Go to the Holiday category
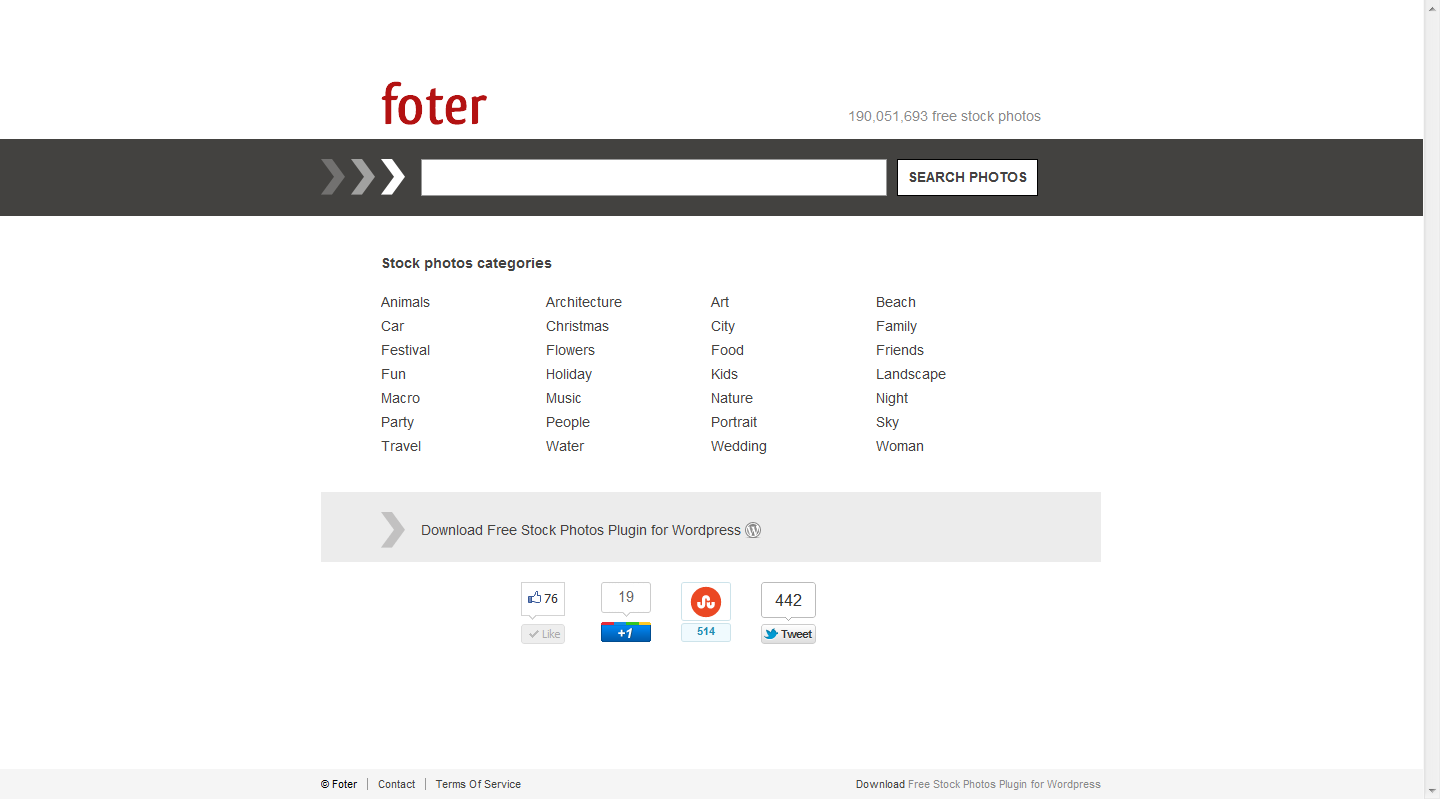This screenshot has width=1440, height=799. (x=569, y=374)
